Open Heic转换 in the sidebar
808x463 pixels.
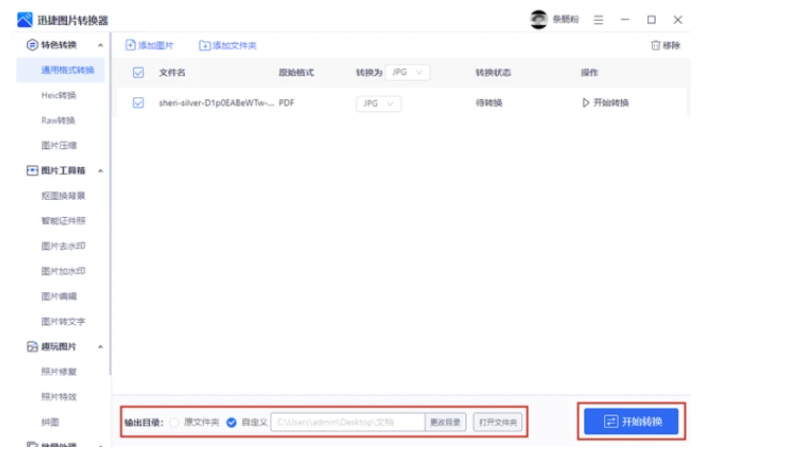pos(58,95)
